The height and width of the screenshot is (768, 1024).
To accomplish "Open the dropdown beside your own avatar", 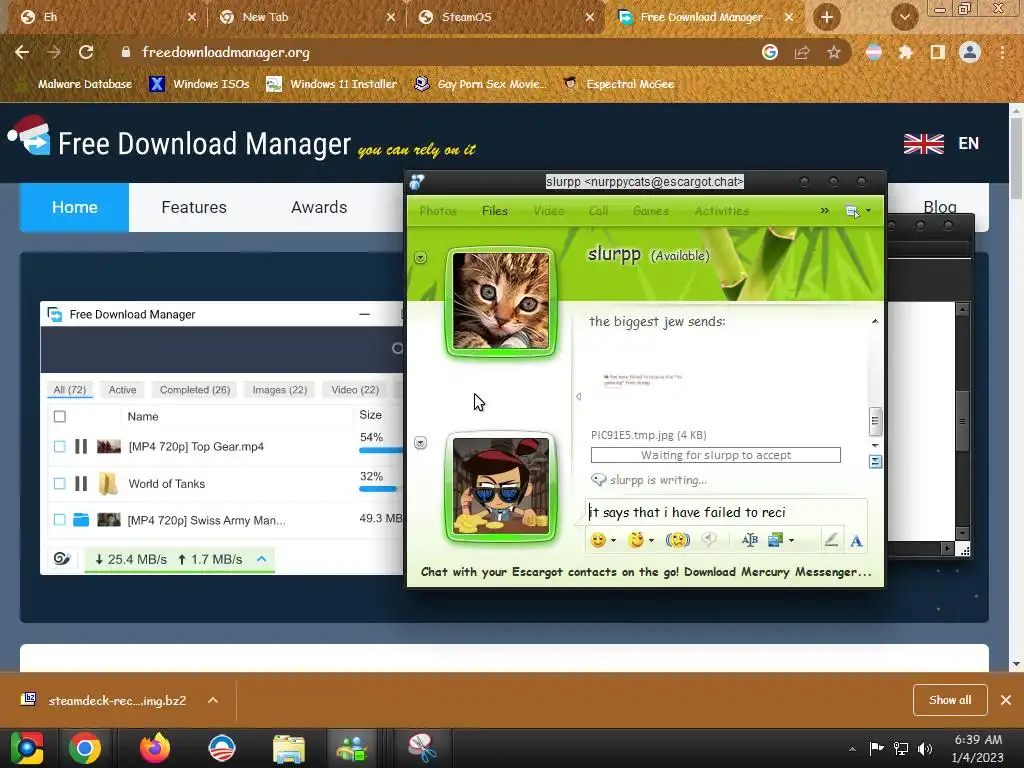I will pyautogui.click(x=421, y=443).
